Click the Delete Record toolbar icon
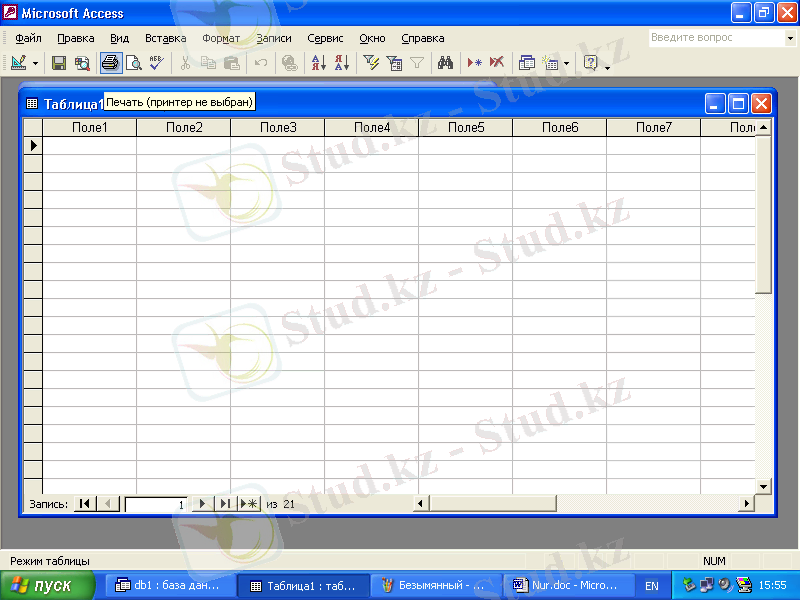The height and width of the screenshot is (600, 800). coord(497,63)
